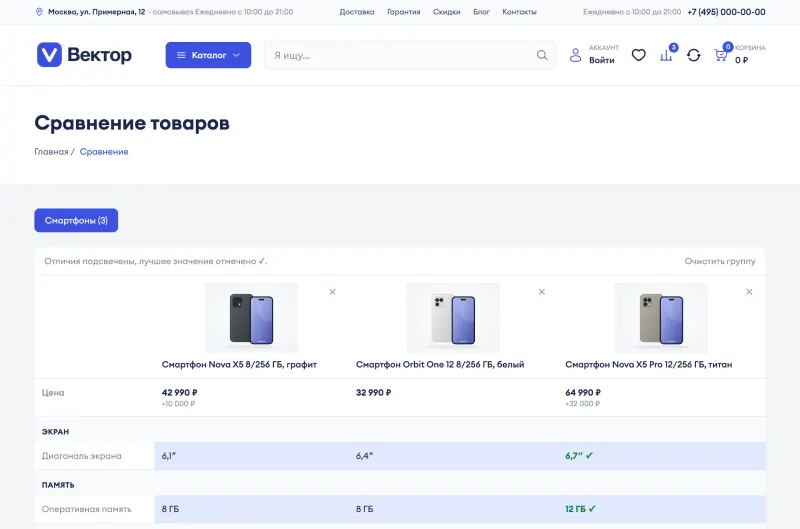Click the 12 ГБ best memory value
Viewport: 800px width, 529px height.
(580, 509)
